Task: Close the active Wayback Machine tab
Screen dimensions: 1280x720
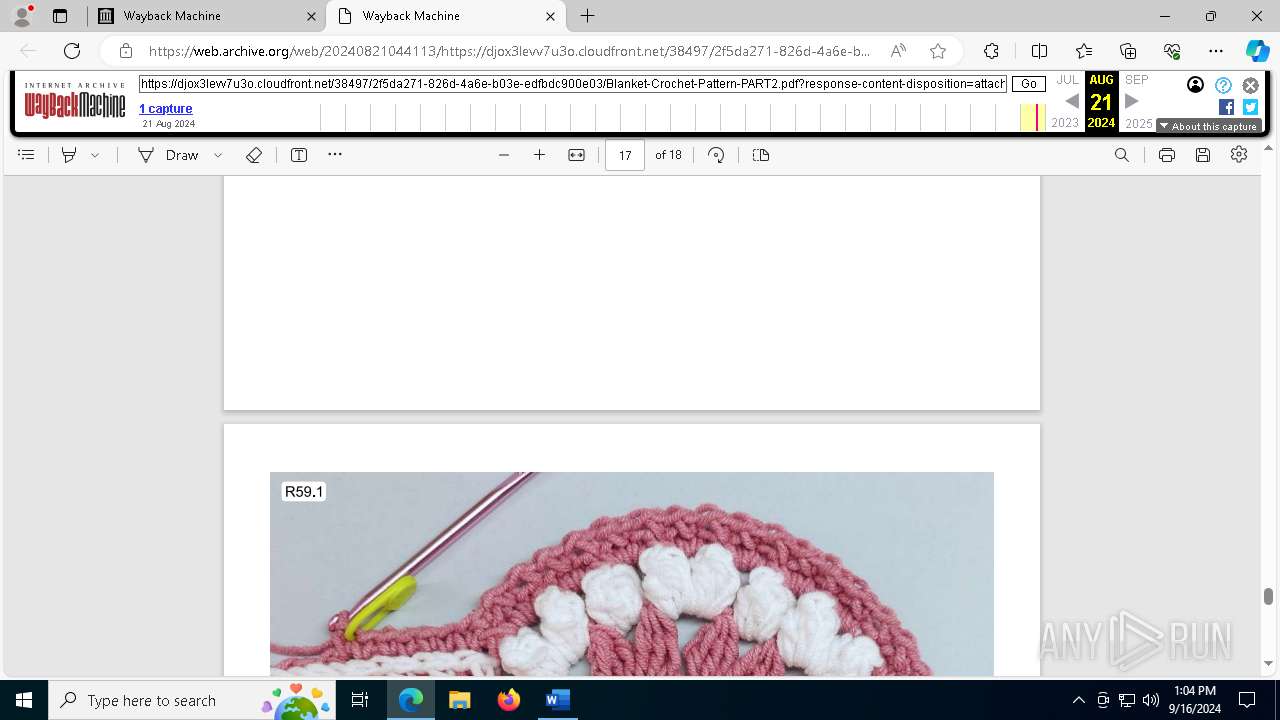Action: pyautogui.click(x=551, y=16)
